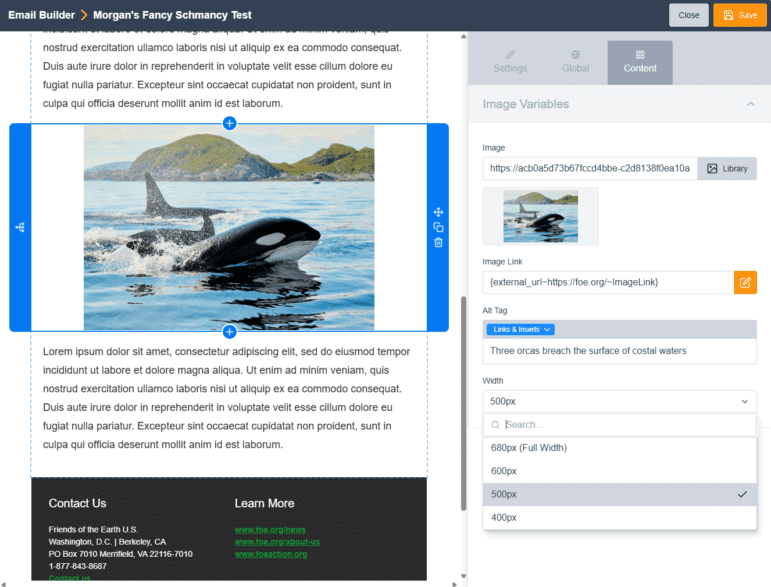Click scroll down arrow on canvas scrollbar

tap(463, 576)
